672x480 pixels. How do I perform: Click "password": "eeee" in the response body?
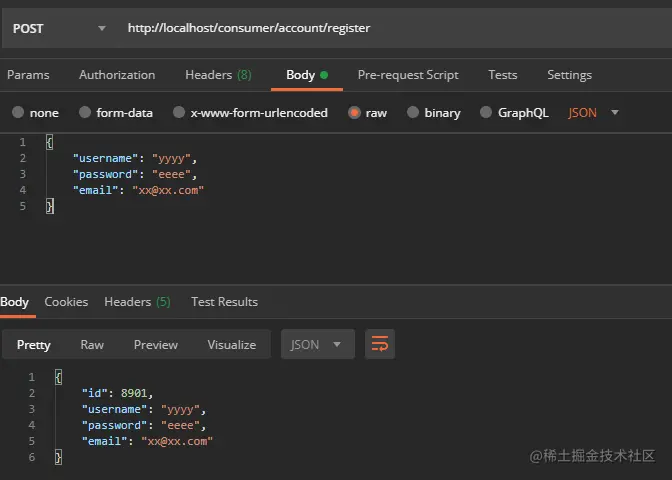click(144, 425)
